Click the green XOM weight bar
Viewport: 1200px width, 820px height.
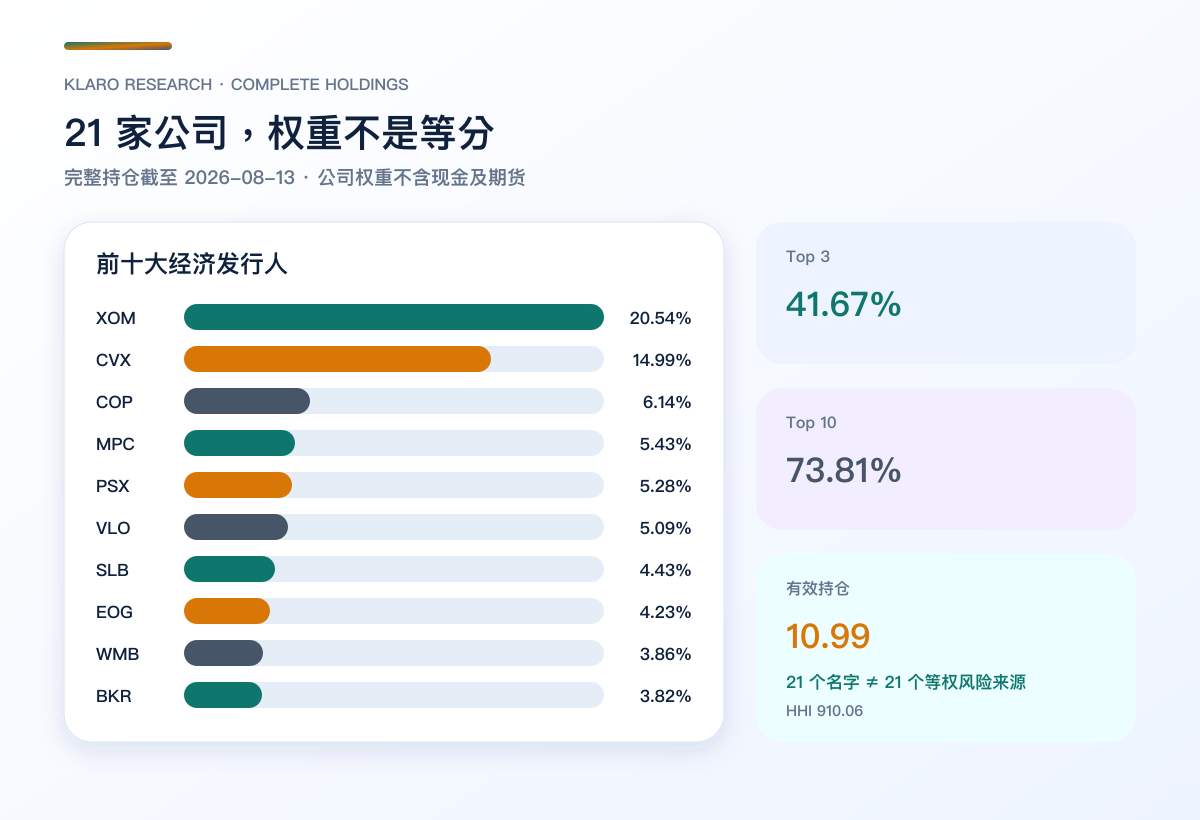pos(394,317)
